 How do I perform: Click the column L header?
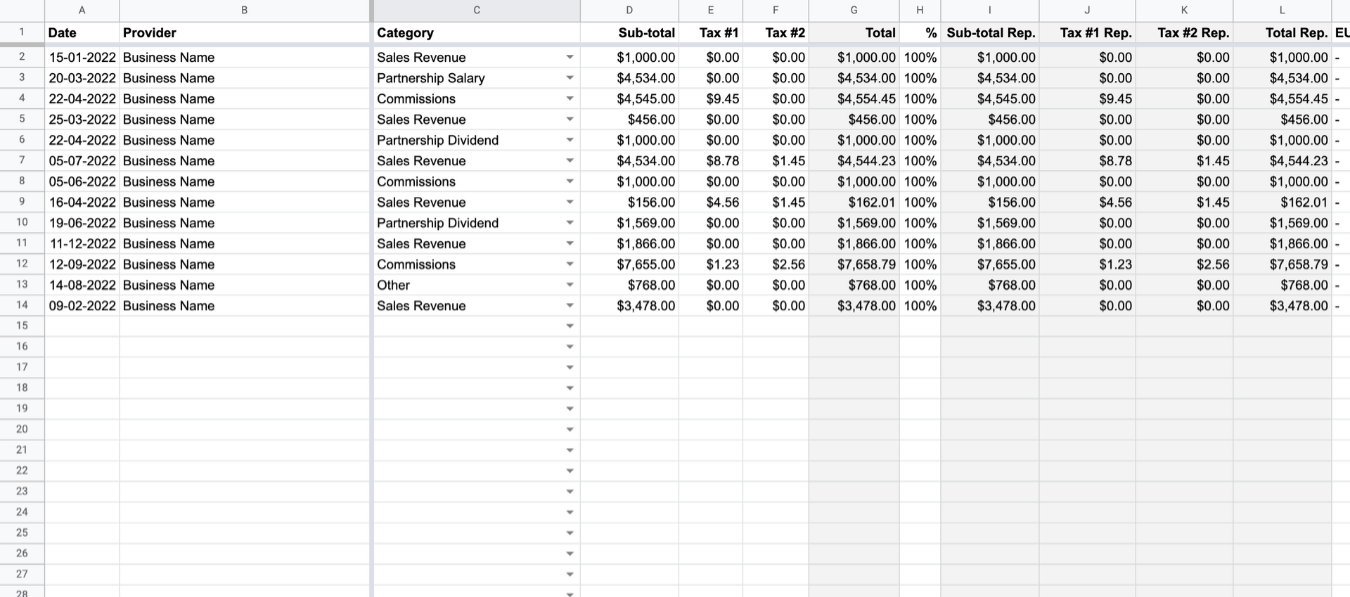(1282, 10)
